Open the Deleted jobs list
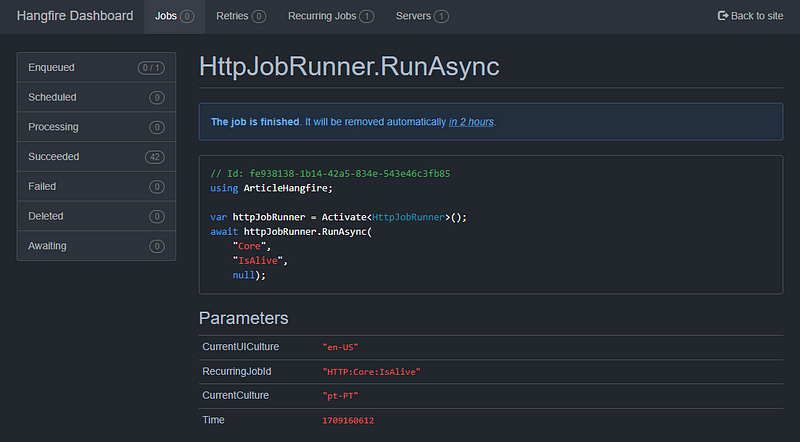The width and height of the screenshot is (800, 442). 96,216
